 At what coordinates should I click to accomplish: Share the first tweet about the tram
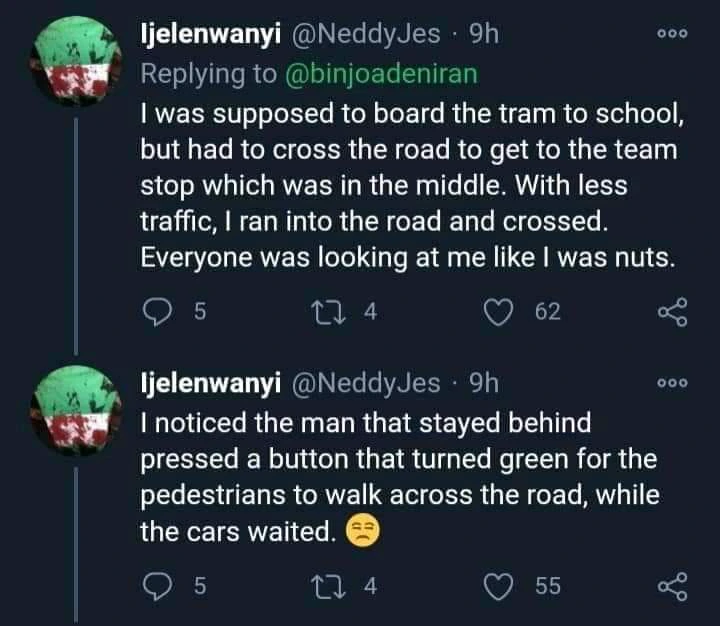pos(675,314)
